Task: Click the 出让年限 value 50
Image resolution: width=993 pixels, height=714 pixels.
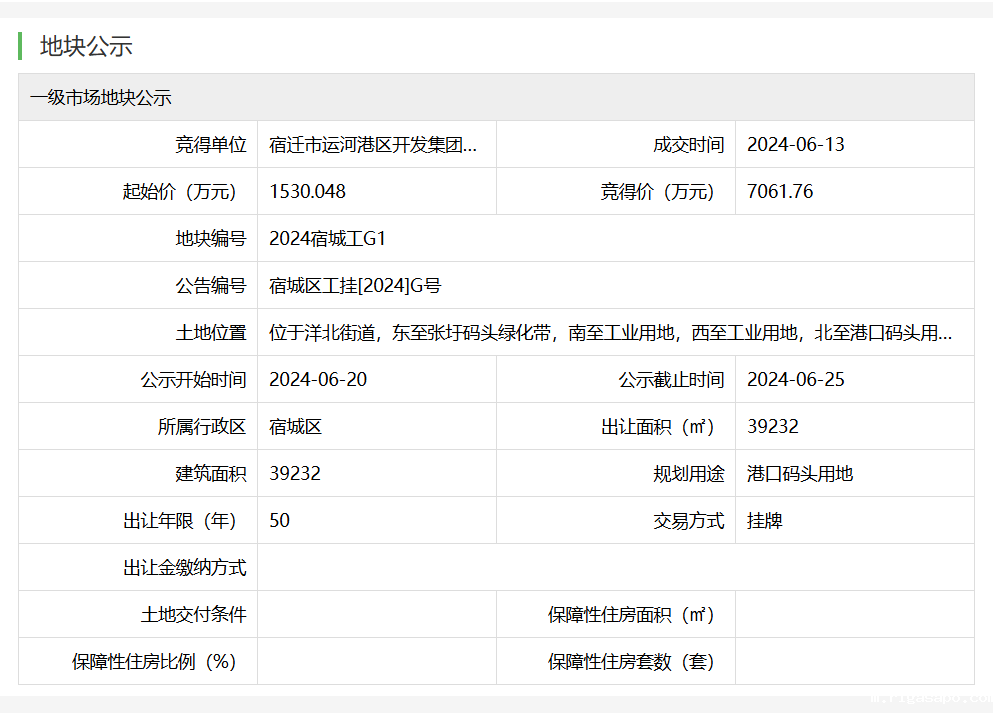Action: click(x=279, y=521)
